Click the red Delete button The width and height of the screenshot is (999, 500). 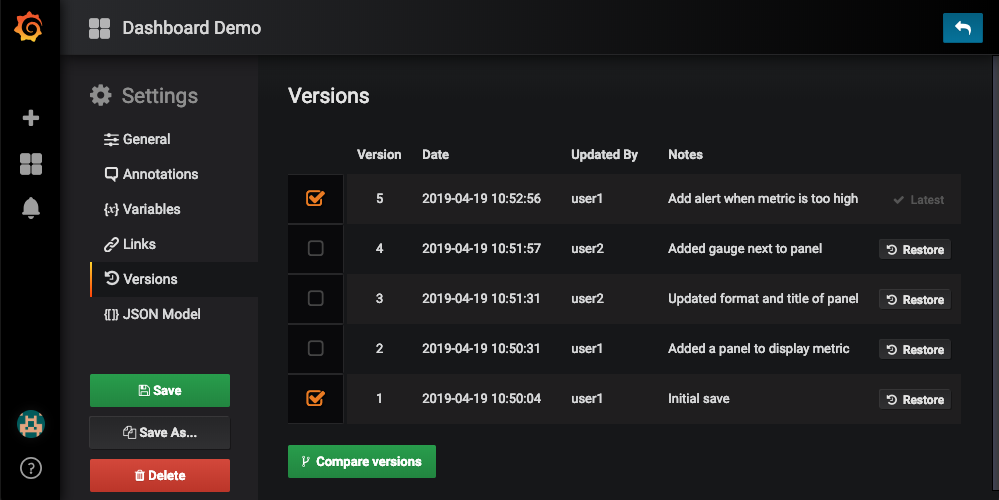tap(159, 475)
